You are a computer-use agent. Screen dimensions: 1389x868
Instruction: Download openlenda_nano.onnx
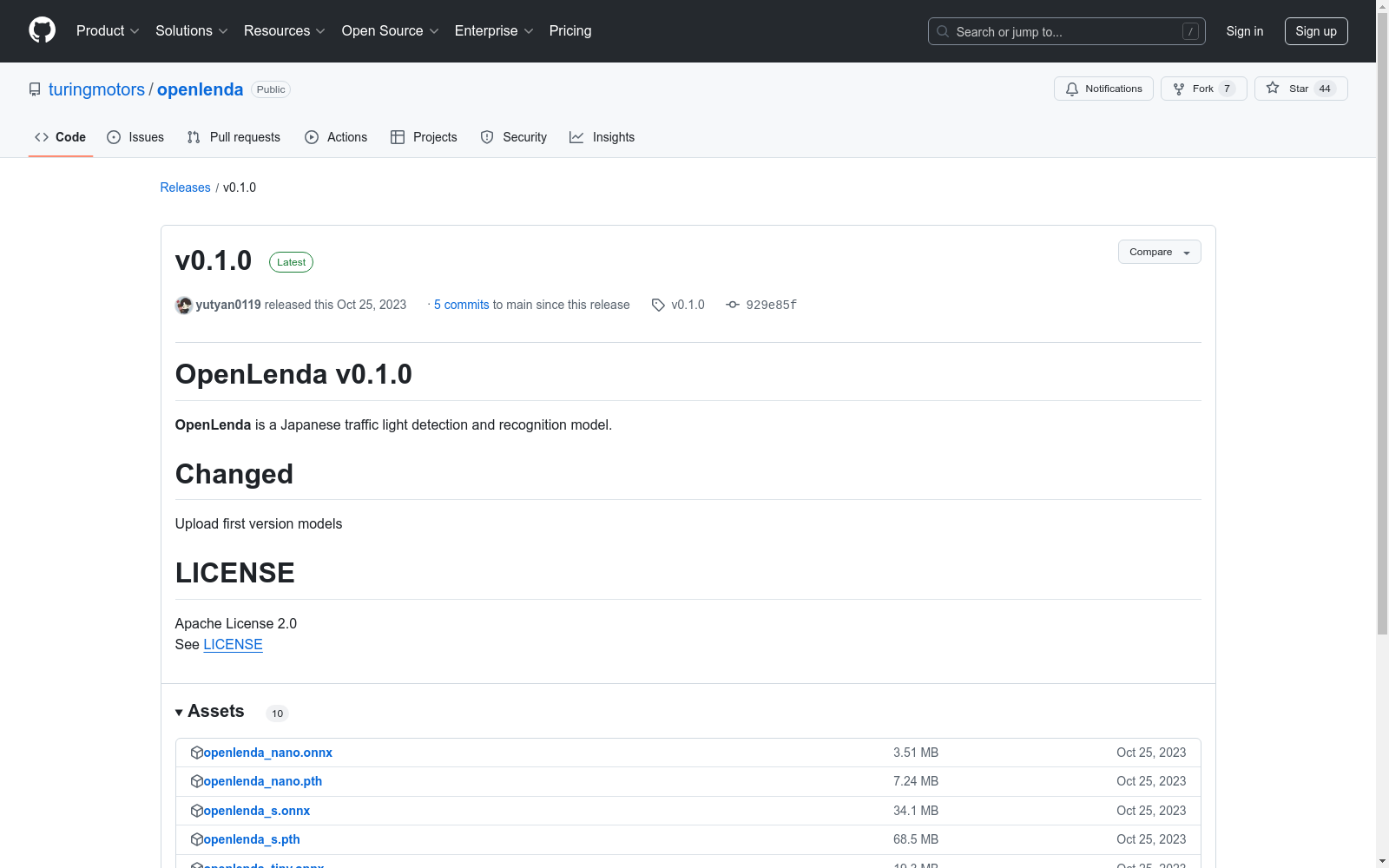(x=267, y=753)
